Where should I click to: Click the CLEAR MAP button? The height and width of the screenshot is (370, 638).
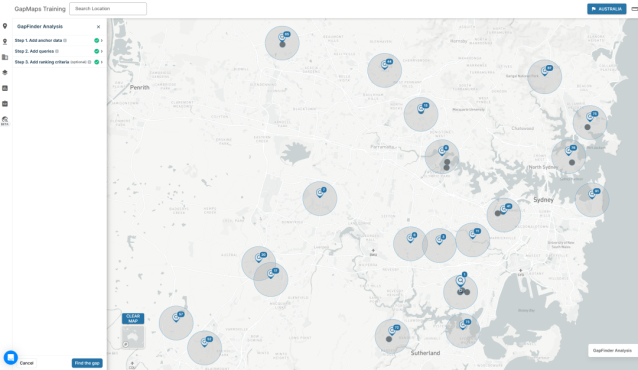pyautogui.click(x=133, y=318)
